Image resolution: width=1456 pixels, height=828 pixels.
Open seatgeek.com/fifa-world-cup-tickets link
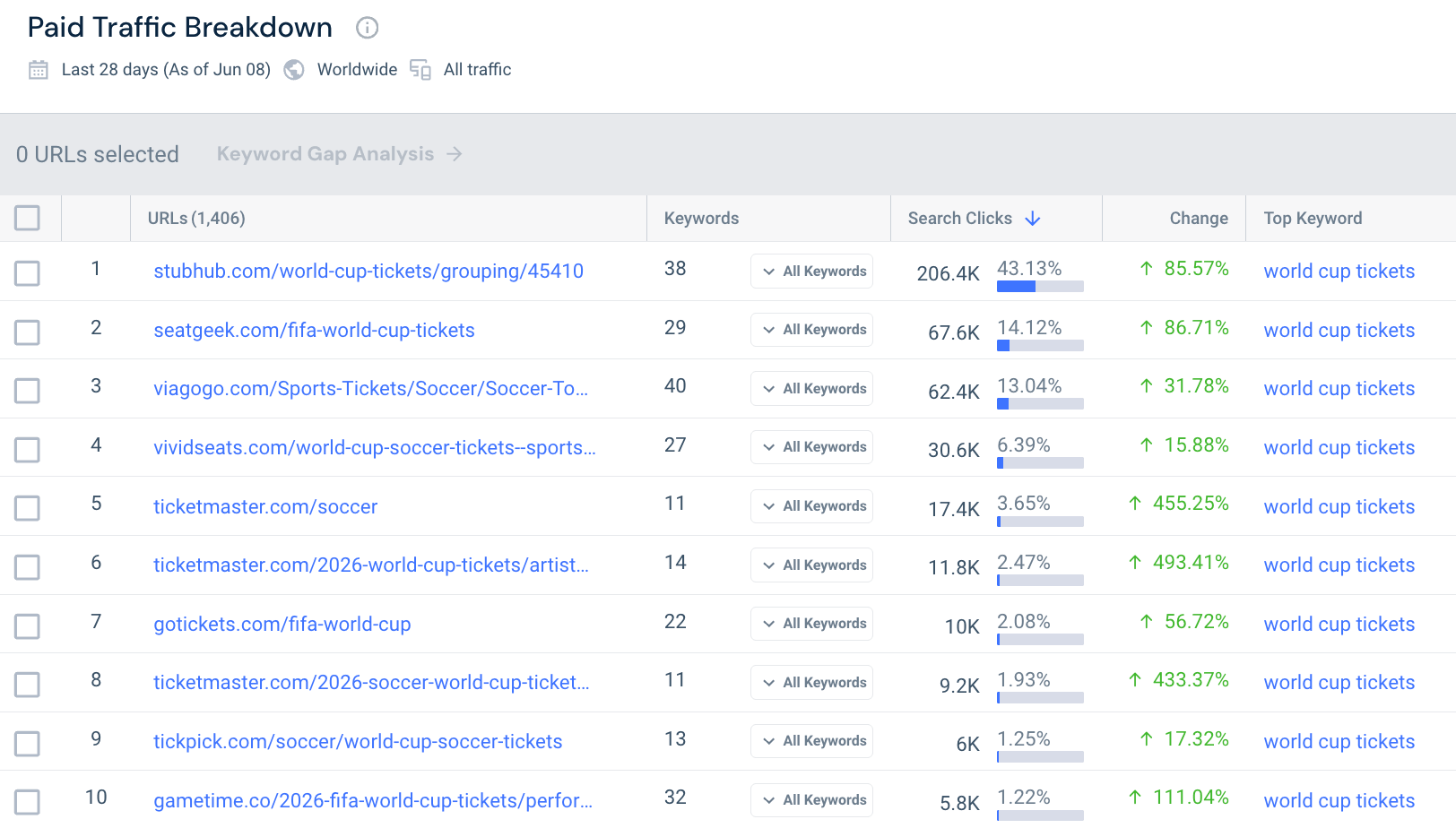(x=314, y=331)
